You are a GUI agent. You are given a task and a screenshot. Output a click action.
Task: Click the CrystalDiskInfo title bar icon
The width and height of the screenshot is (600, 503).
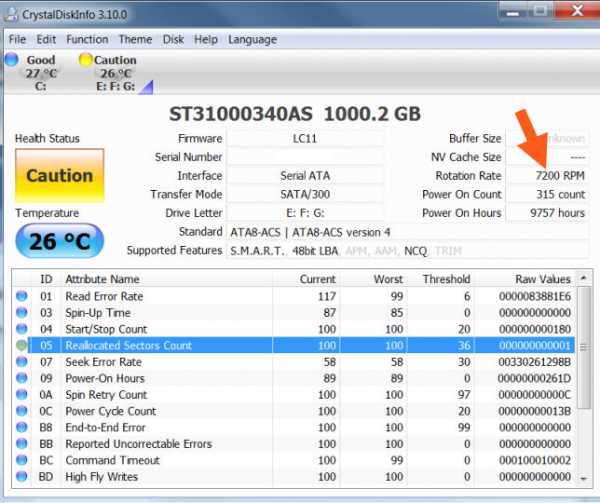tap(11, 15)
